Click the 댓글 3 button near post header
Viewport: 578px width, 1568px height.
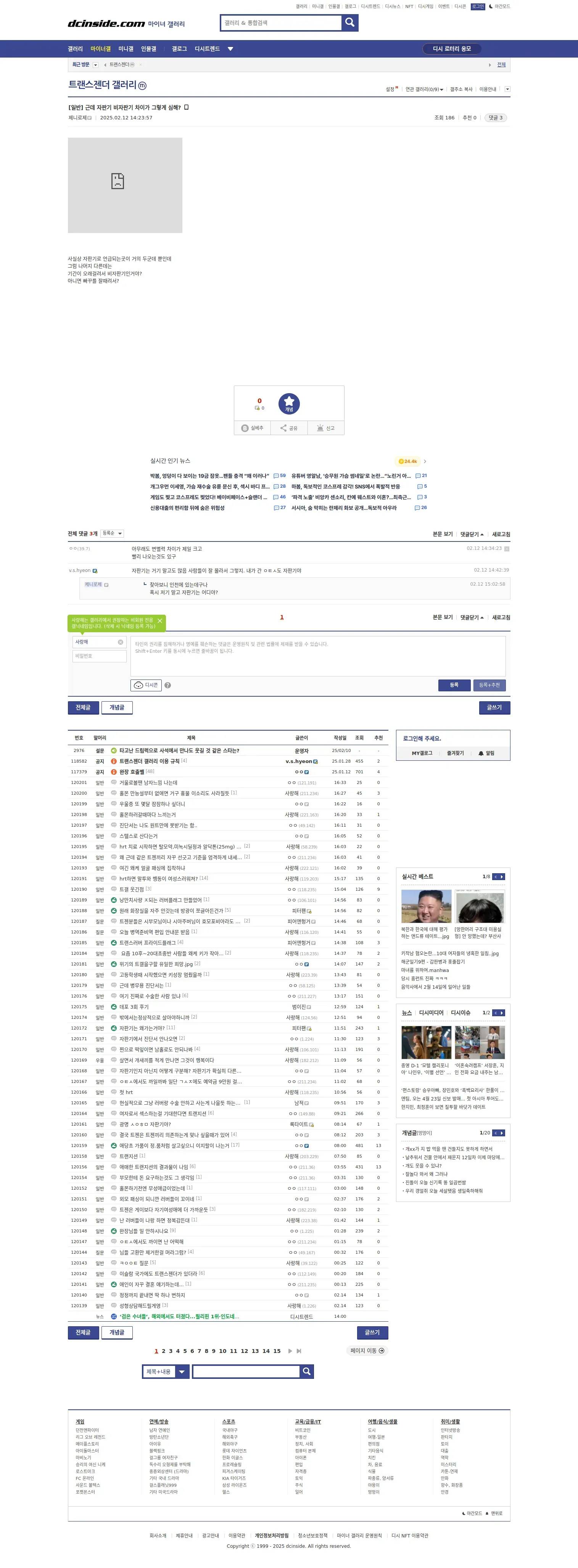tap(496, 118)
